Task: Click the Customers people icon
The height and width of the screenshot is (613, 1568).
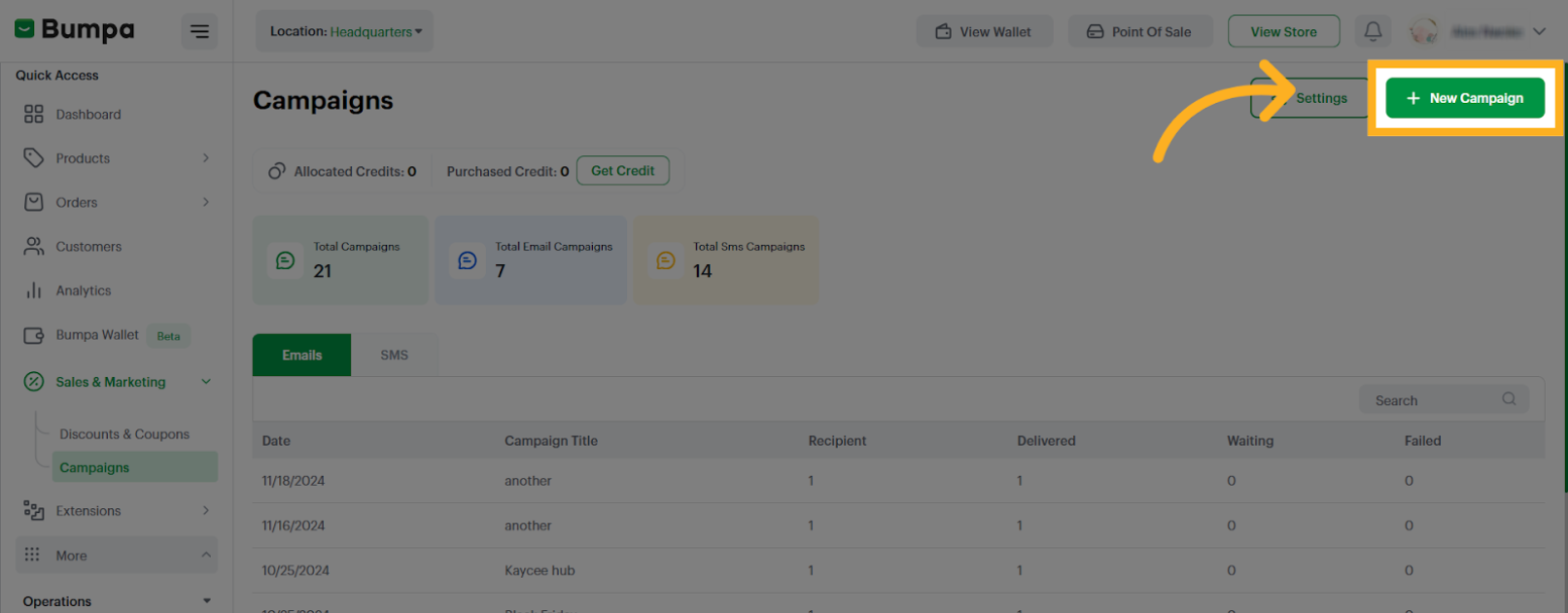Action: coord(34,246)
